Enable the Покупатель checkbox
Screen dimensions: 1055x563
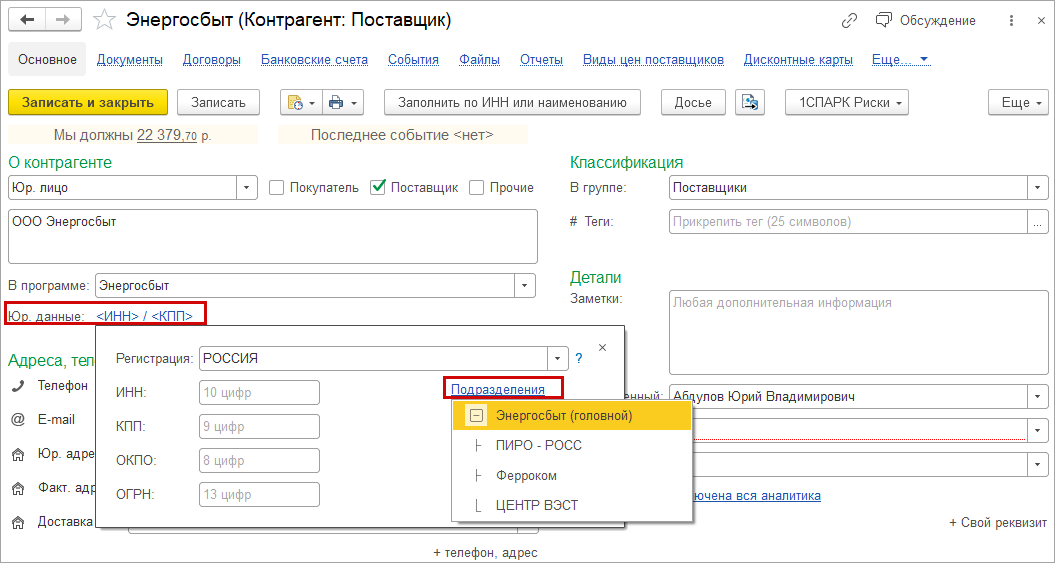[x=276, y=187]
